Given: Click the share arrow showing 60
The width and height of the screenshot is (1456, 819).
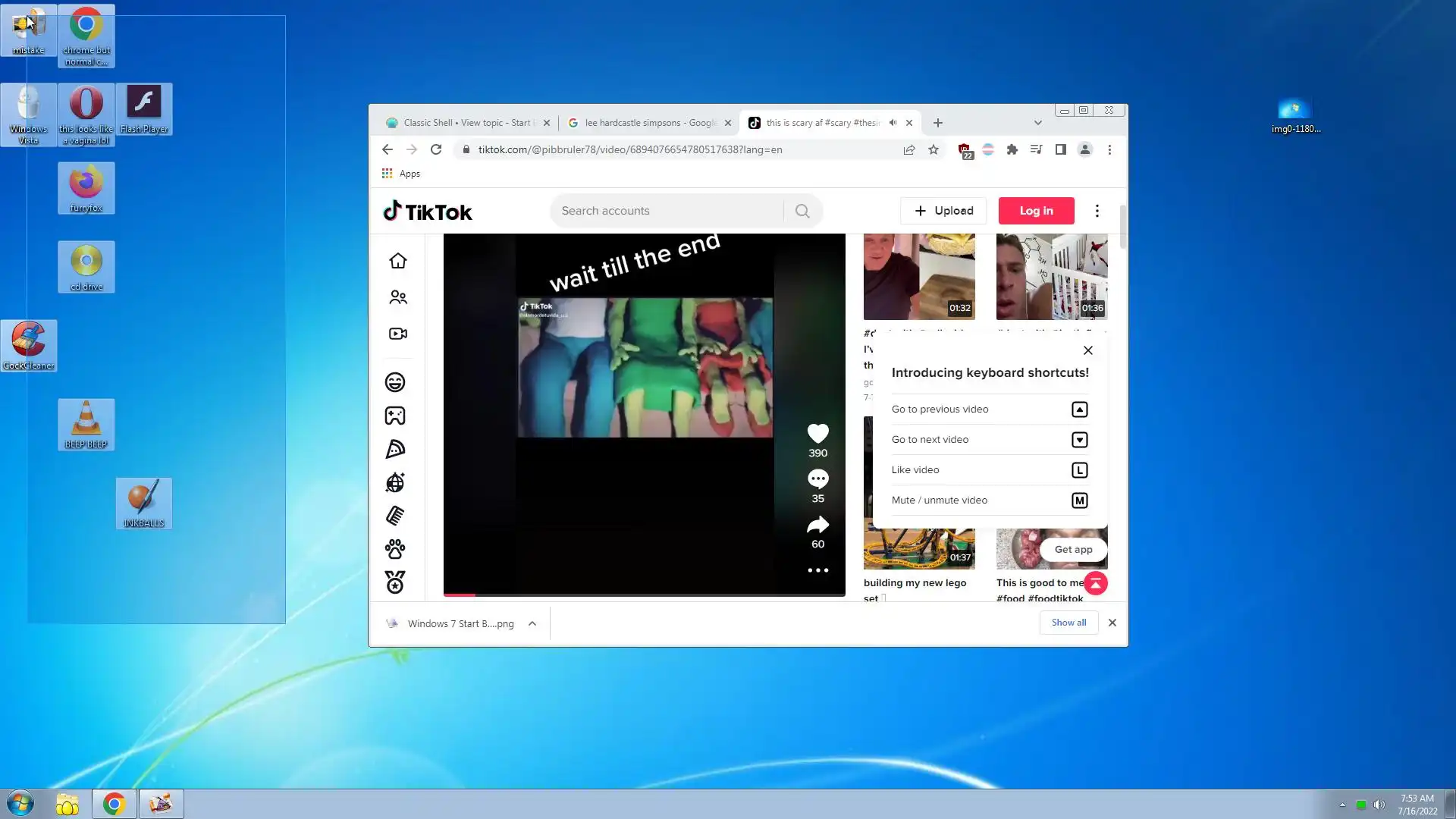Looking at the screenshot, I should (817, 525).
